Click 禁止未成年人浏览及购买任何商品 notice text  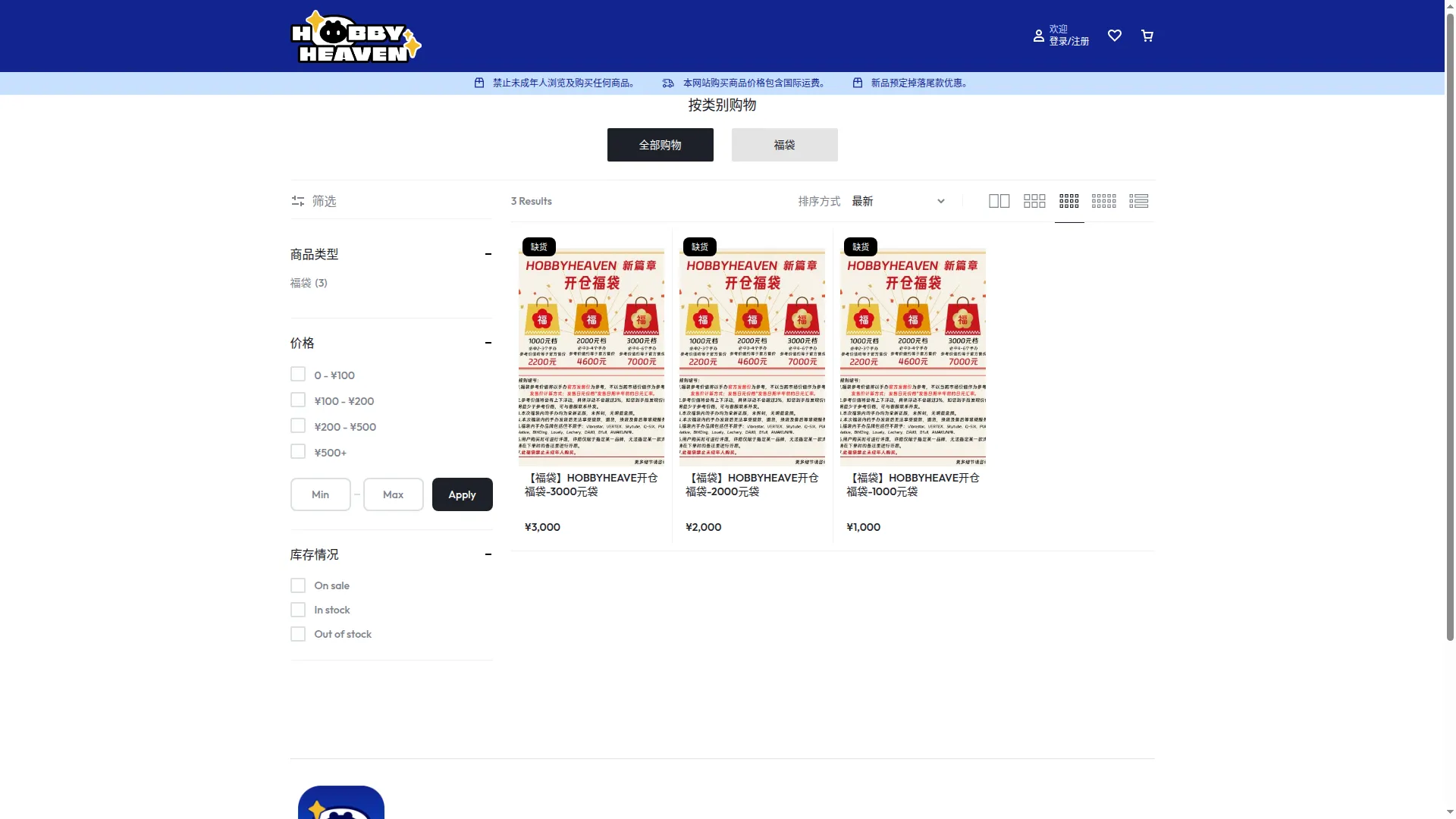coord(564,83)
